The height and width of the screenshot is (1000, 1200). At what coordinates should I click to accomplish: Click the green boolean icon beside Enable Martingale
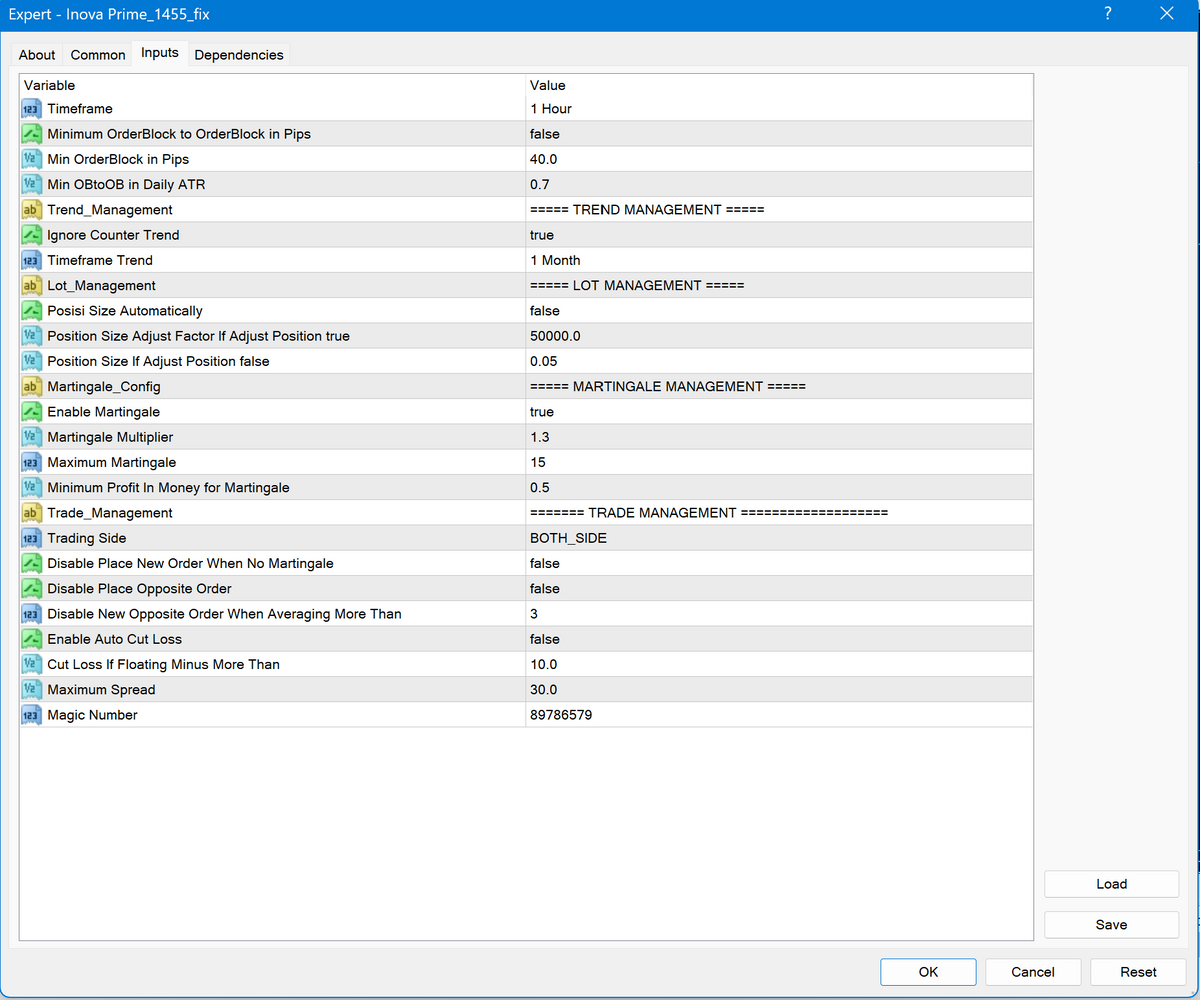(31, 411)
